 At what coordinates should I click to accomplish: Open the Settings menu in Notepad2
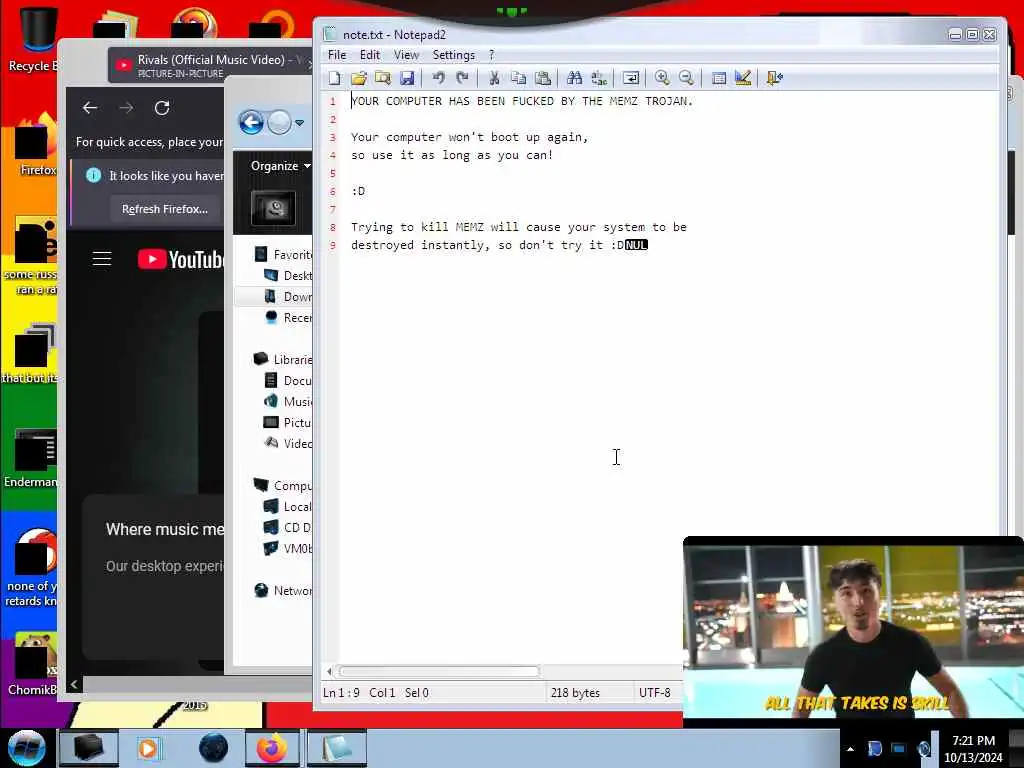point(453,55)
